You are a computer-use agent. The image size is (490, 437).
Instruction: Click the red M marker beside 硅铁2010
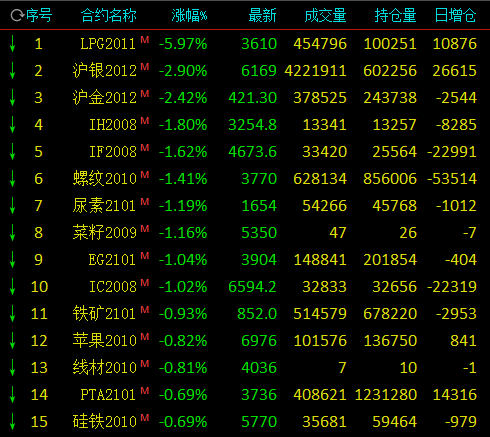(x=145, y=417)
